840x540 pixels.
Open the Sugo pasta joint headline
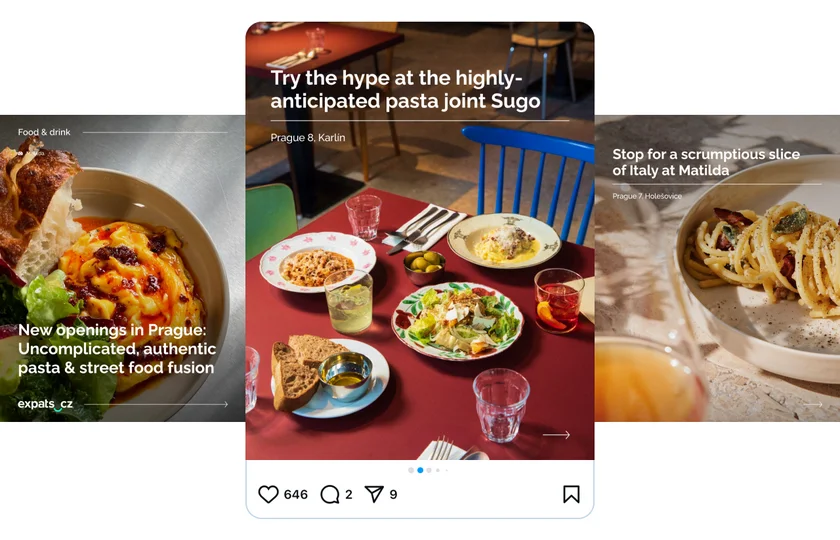[x=405, y=89]
